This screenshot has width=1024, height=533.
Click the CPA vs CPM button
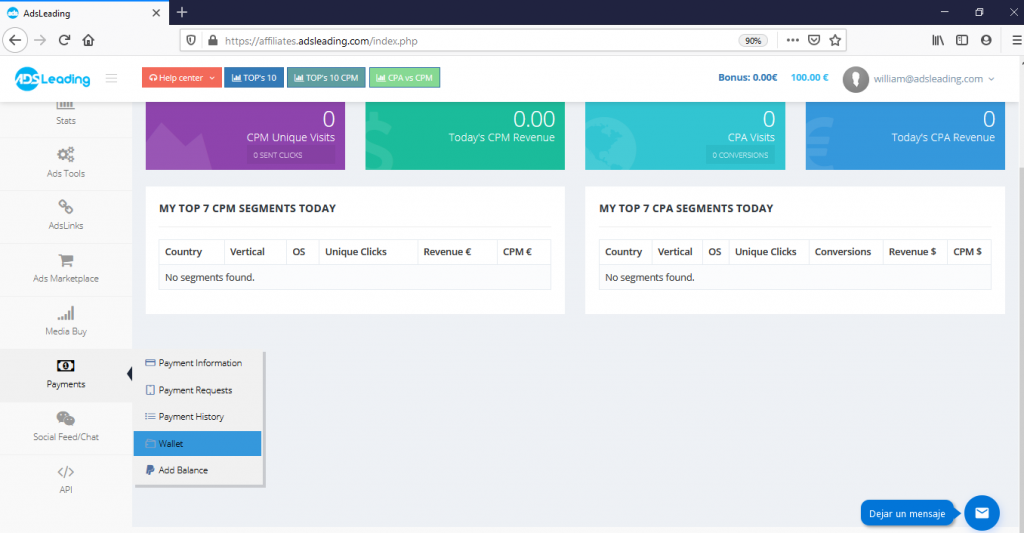pos(404,78)
